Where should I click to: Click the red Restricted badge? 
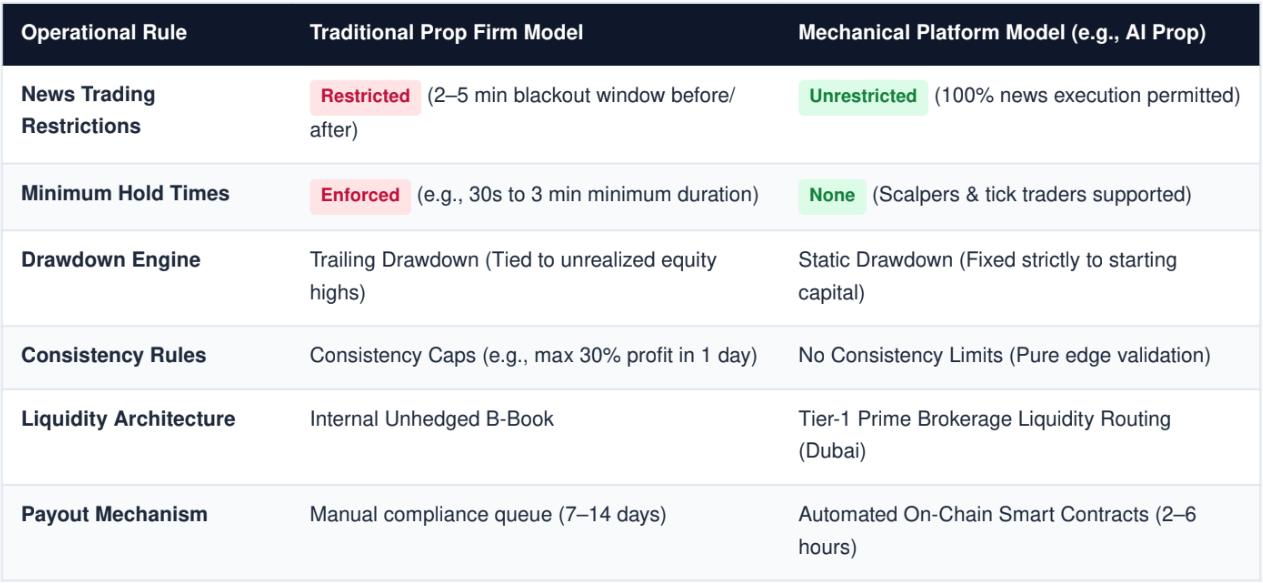365,97
